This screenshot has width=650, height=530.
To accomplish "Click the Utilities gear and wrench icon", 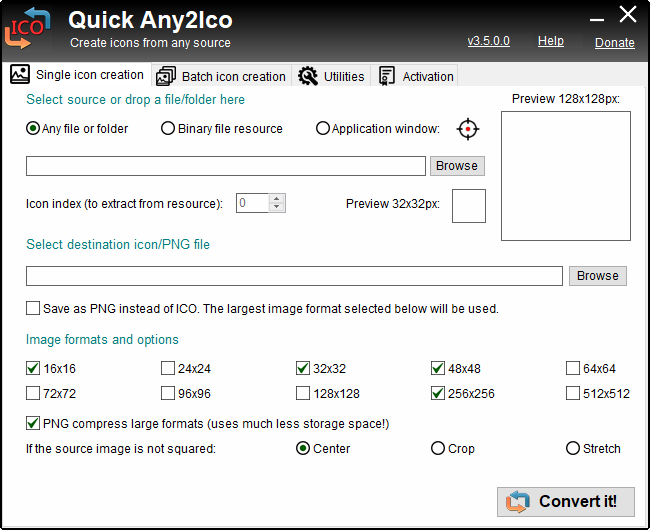I will click(308, 76).
